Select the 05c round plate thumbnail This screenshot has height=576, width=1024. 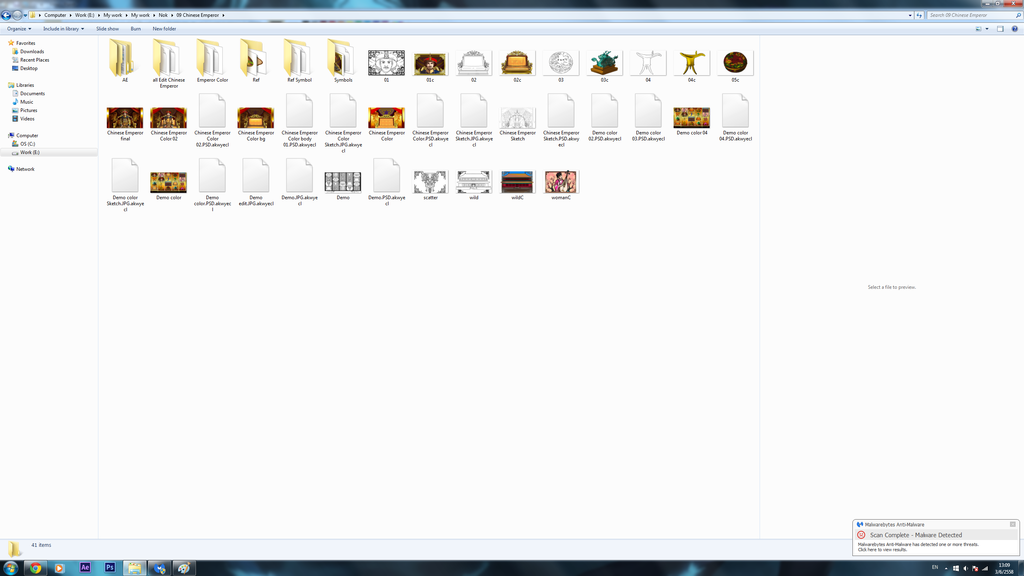(x=735, y=63)
